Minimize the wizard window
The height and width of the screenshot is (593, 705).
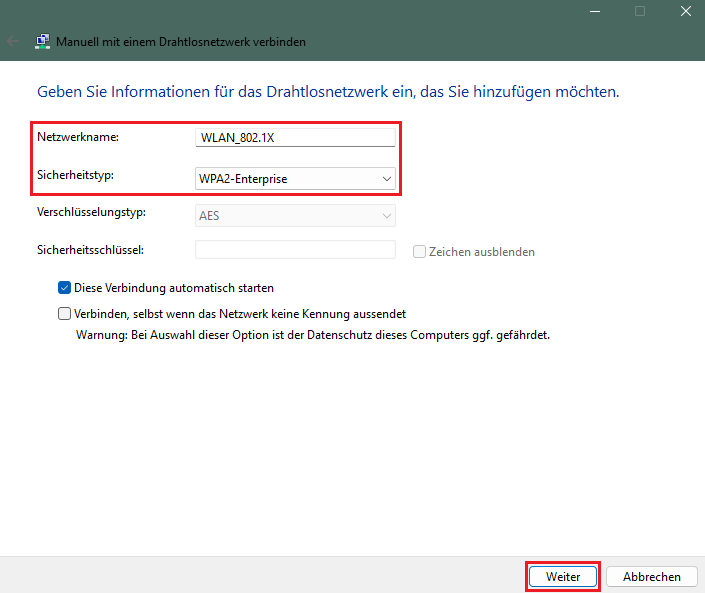595,11
